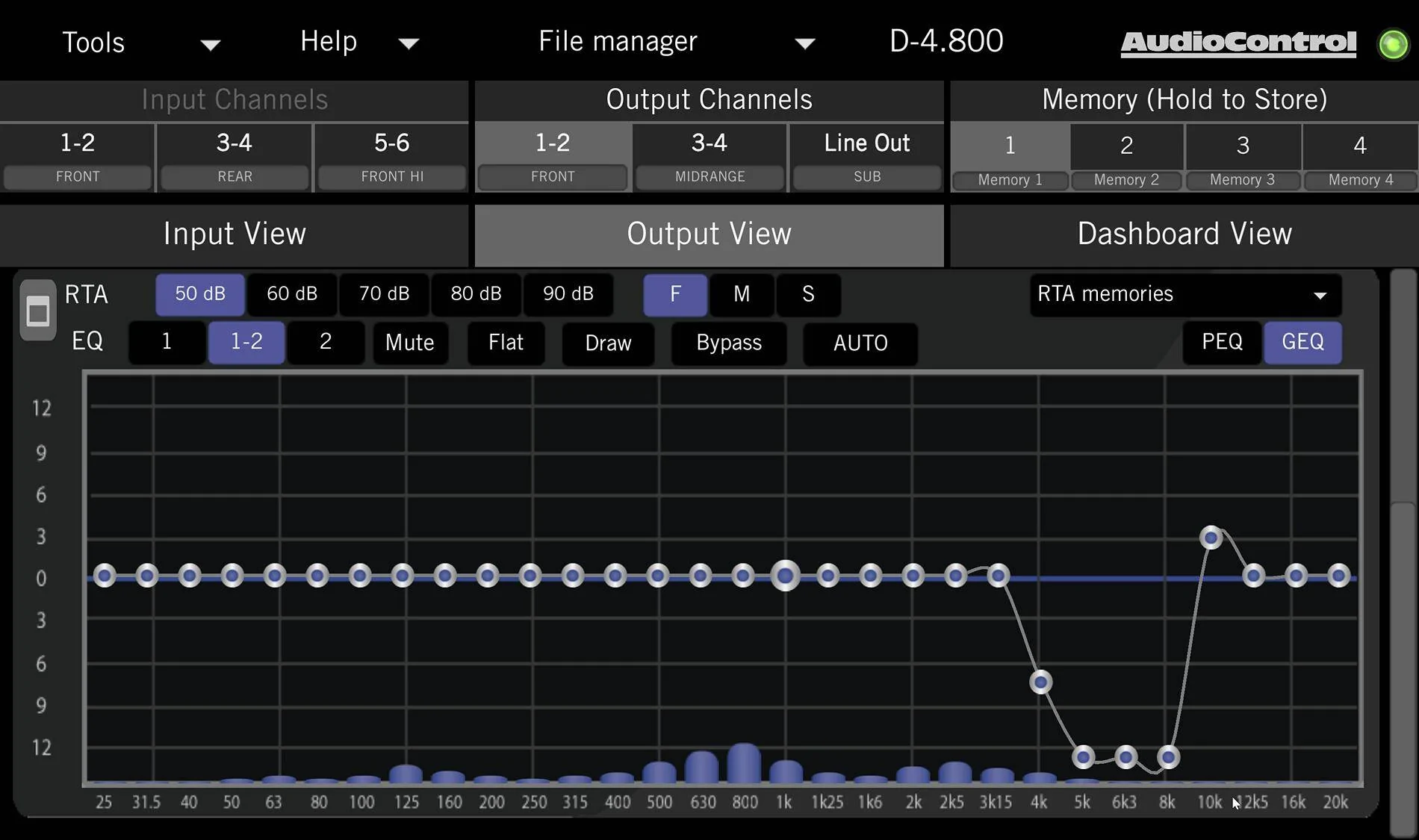Click the 3k15 EQ band handle
The image size is (1419, 840).
coord(999,576)
